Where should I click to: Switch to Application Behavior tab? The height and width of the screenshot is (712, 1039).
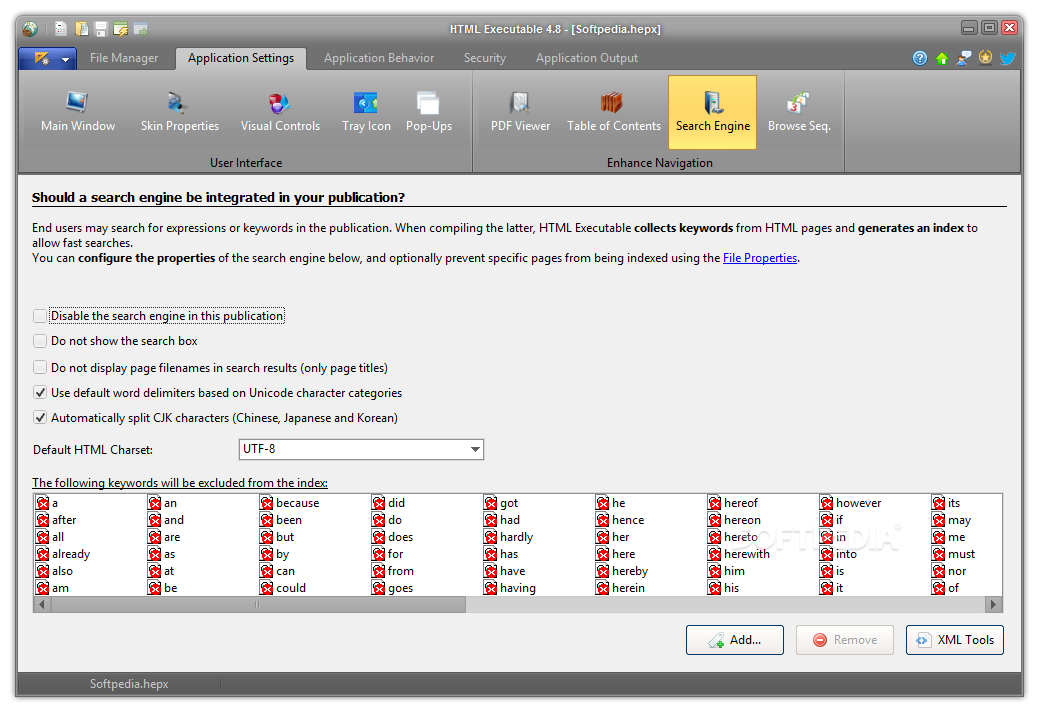click(379, 58)
